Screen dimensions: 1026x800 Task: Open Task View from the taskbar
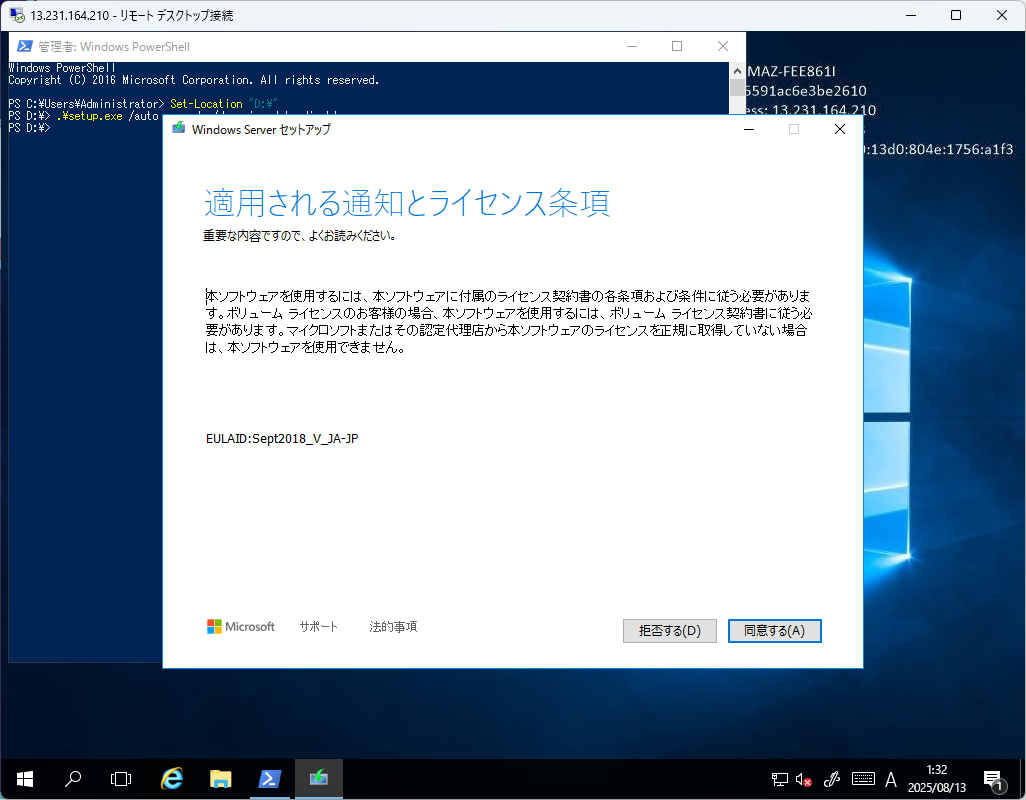pos(121,778)
